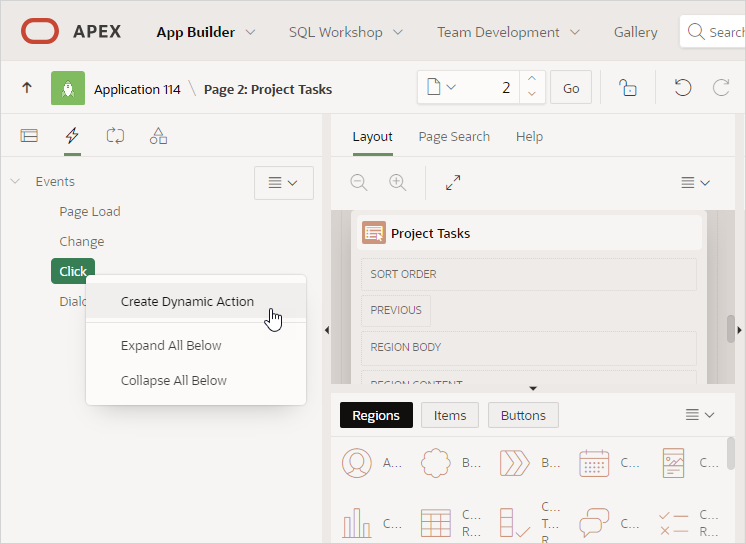The image size is (746, 544).
Task: Collapse right pane with splitter arrow
Action: [739, 330]
